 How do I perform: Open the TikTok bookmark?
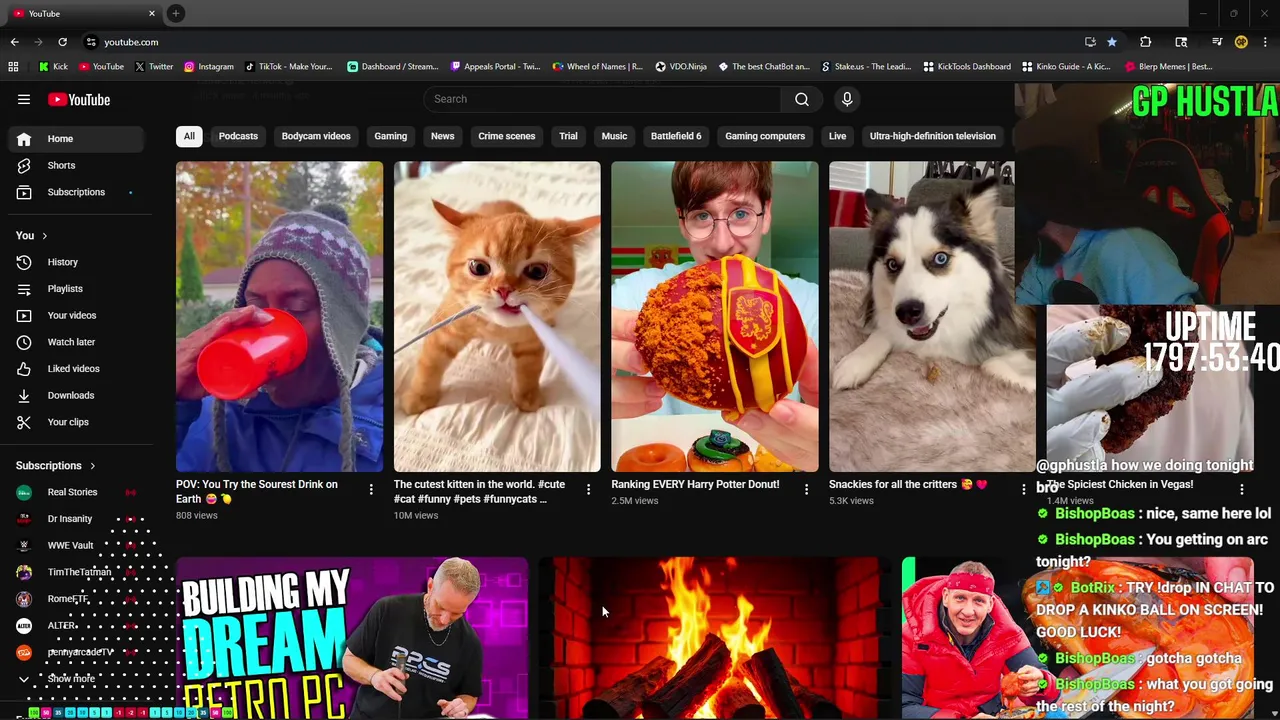click(288, 67)
